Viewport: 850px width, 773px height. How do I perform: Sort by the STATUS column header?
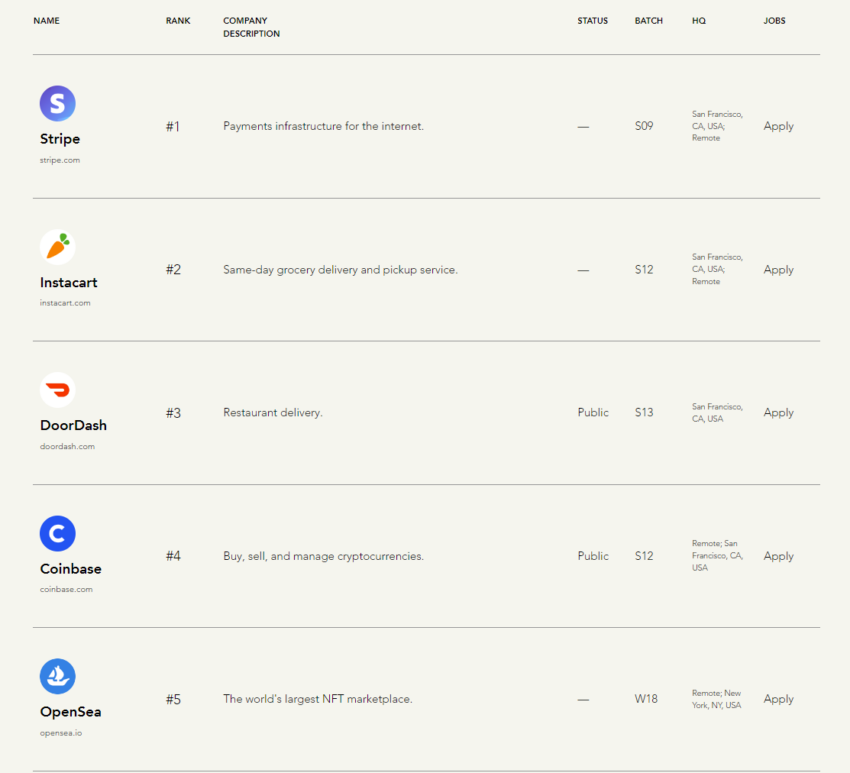coord(593,21)
